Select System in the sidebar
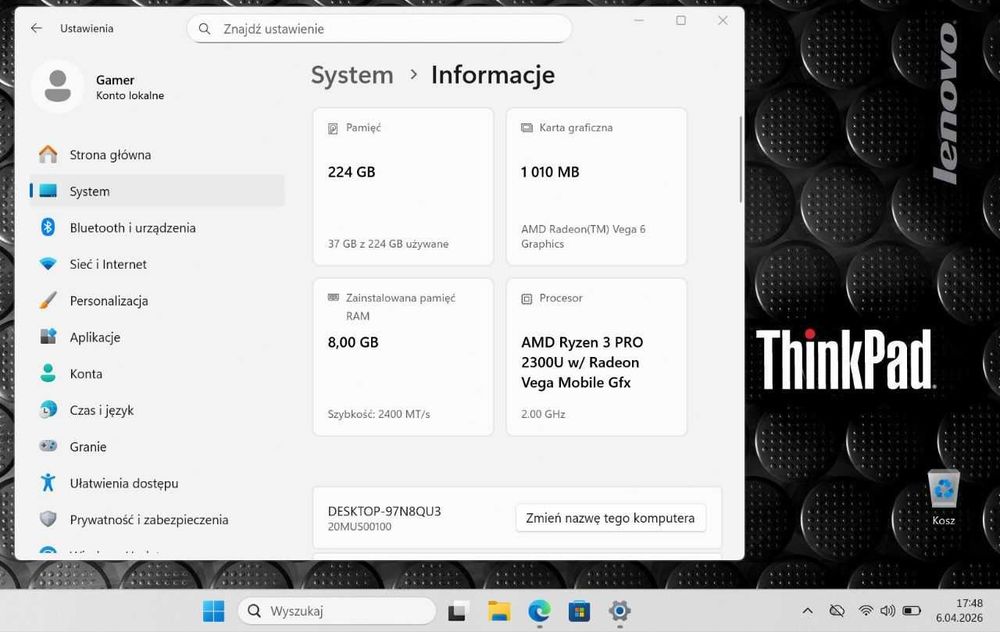 157,191
